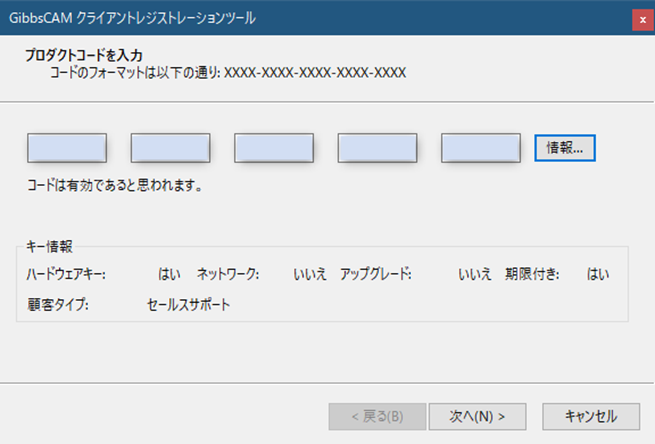Screen dimensions: 655x444
Task: Close the GibbsCAM registration dialog window
Action: coord(641,19)
